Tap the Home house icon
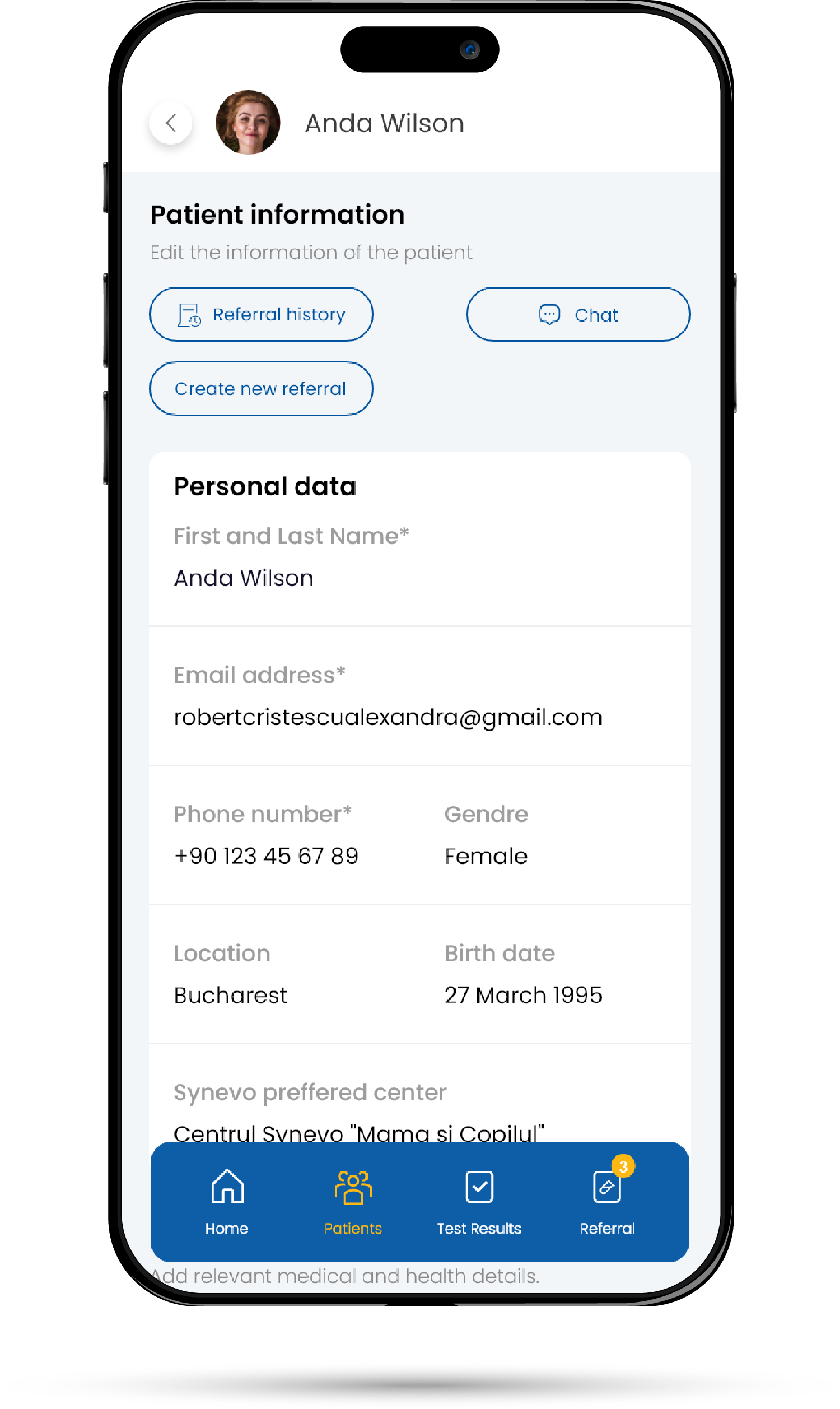 pos(227,1186)
